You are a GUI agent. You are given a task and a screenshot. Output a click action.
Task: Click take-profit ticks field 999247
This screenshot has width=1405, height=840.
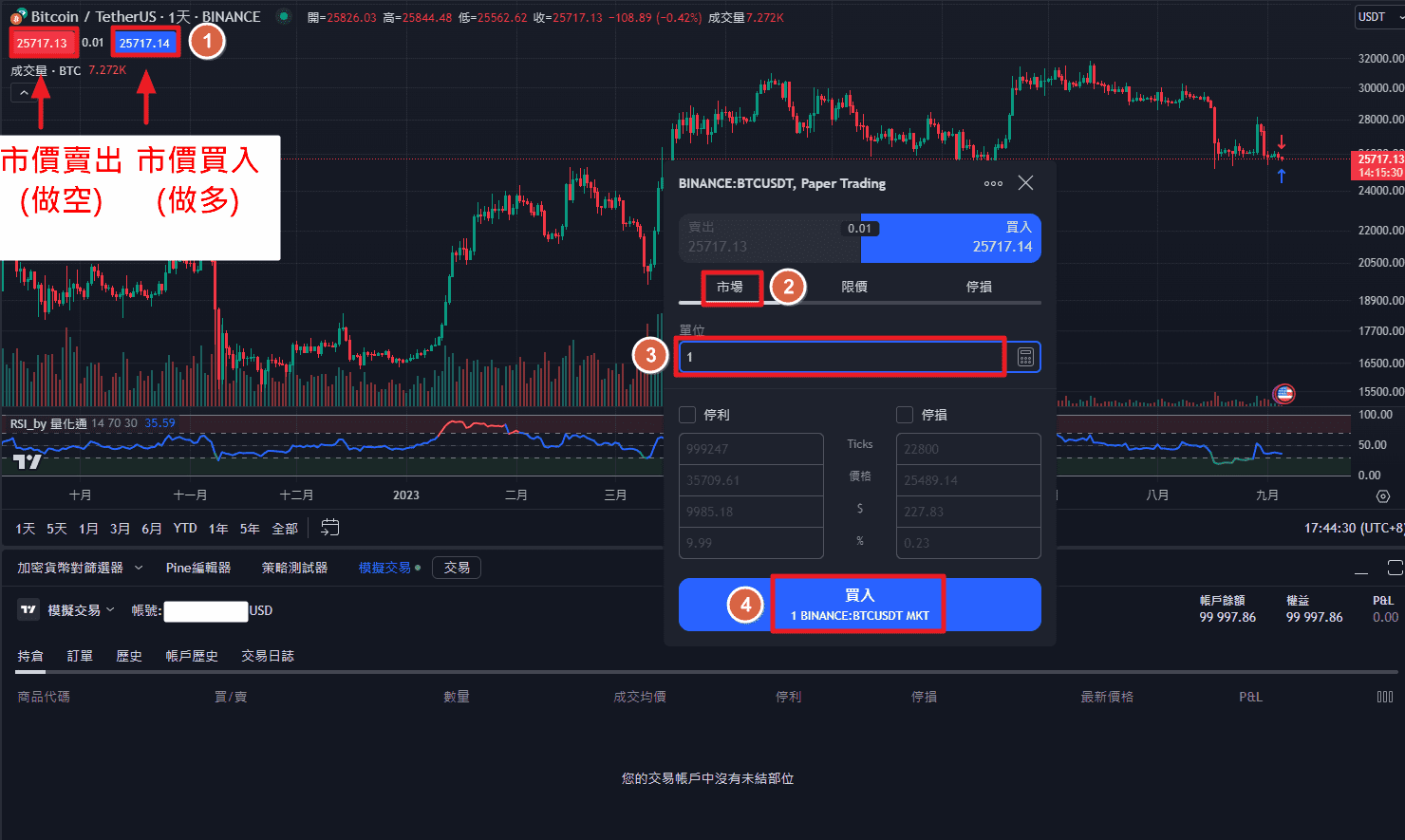[x=751, y=449]
